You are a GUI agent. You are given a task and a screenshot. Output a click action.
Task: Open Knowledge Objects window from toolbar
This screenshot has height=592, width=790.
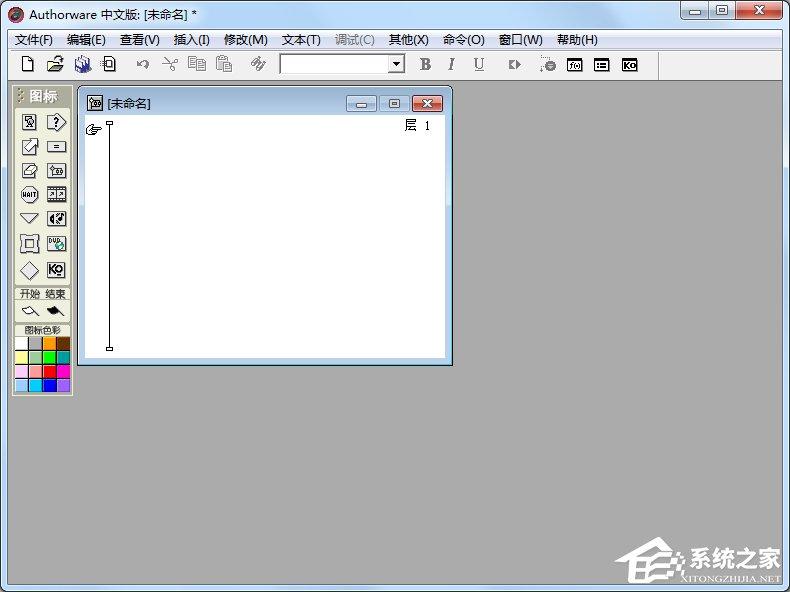[629, 65]
